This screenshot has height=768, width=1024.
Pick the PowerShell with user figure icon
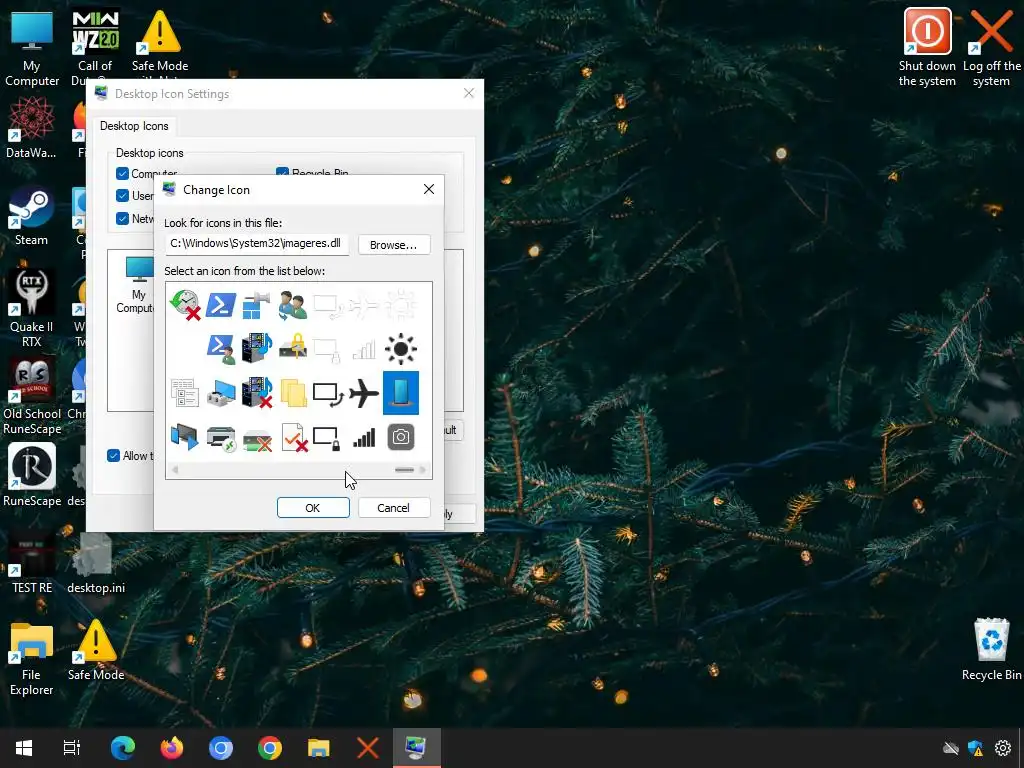(221, 349)
